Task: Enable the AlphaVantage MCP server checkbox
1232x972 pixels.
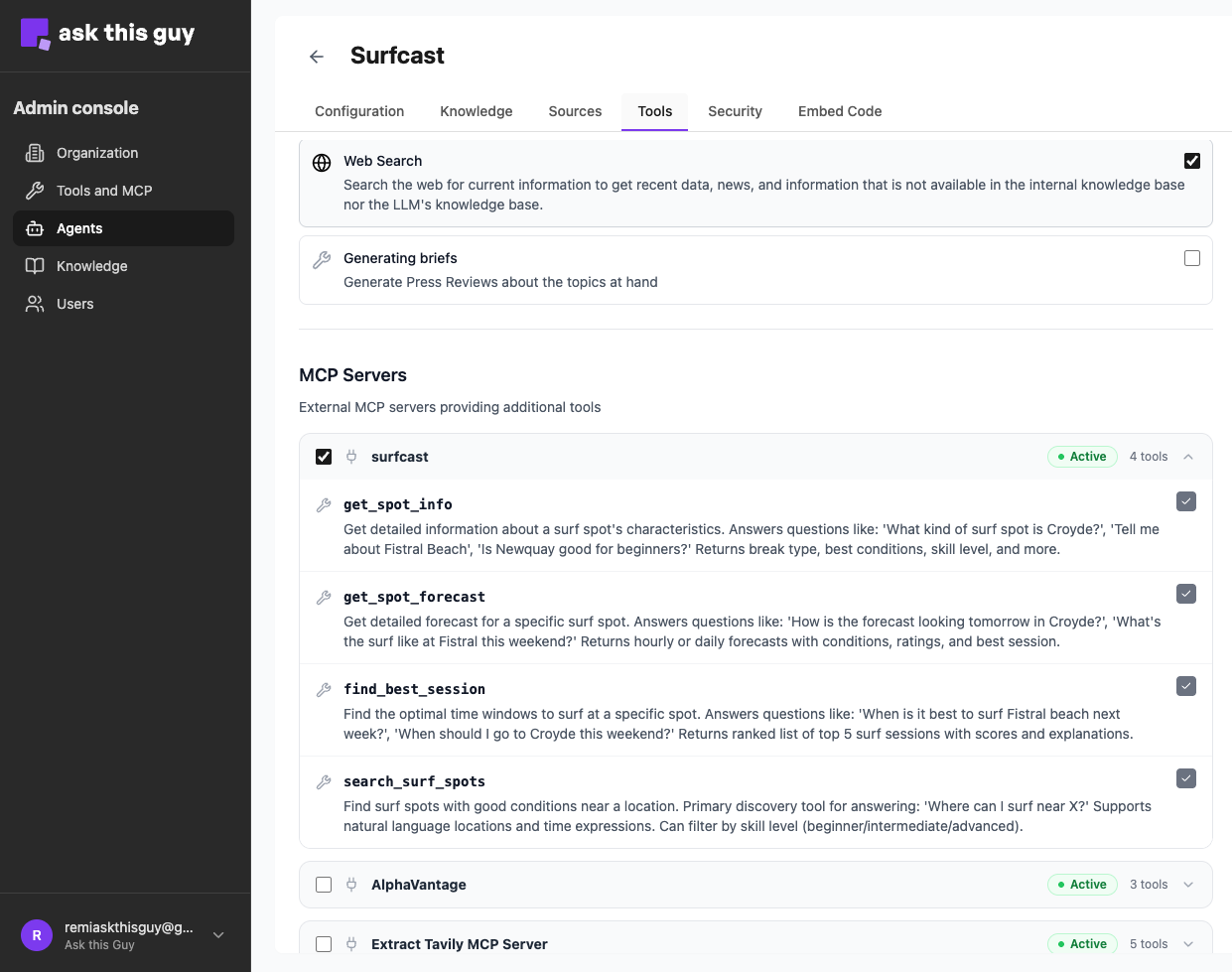Action: click(x=324, y=885)
